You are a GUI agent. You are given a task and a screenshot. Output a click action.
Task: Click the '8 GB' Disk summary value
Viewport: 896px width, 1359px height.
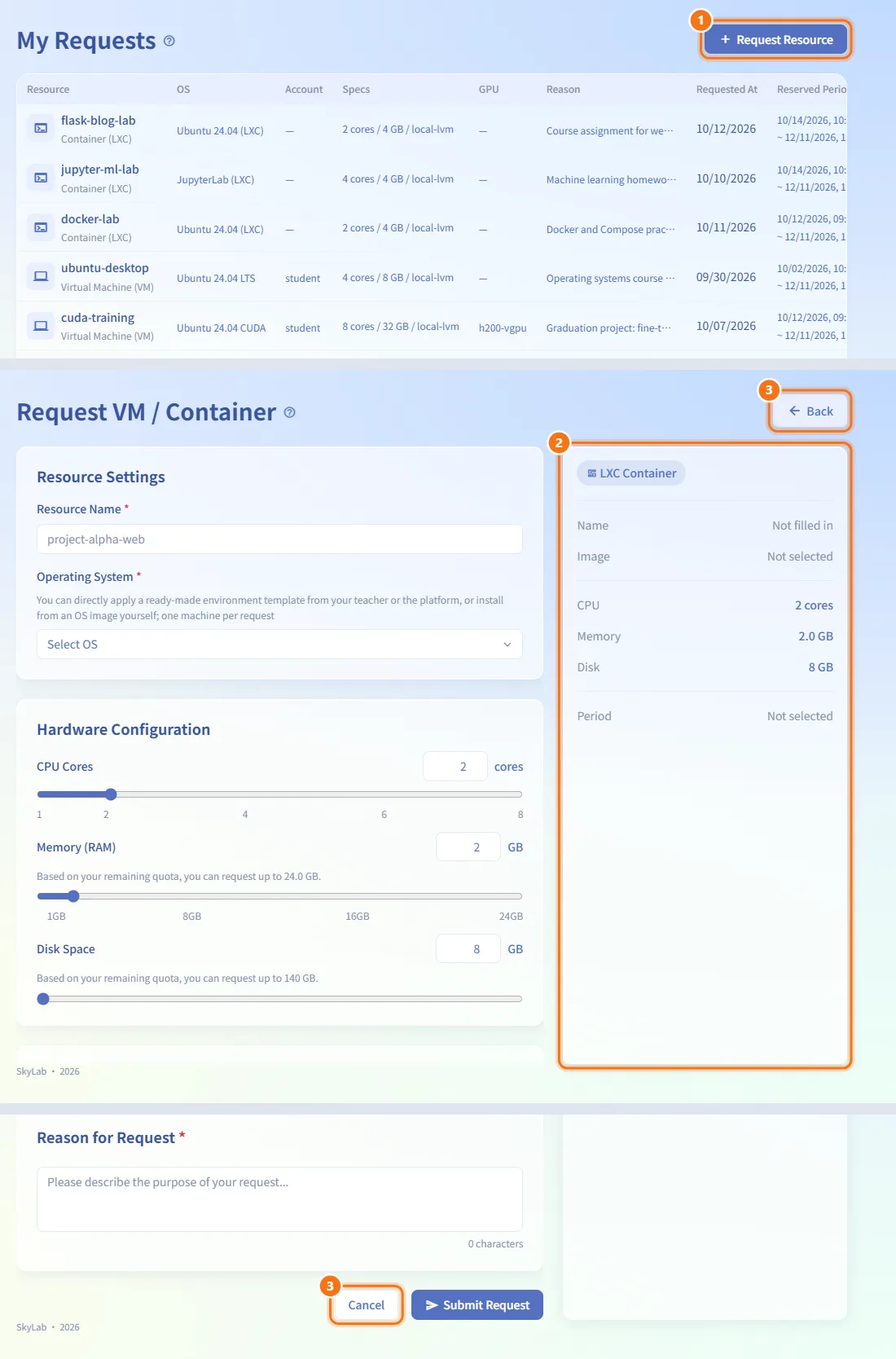(820, 667)
